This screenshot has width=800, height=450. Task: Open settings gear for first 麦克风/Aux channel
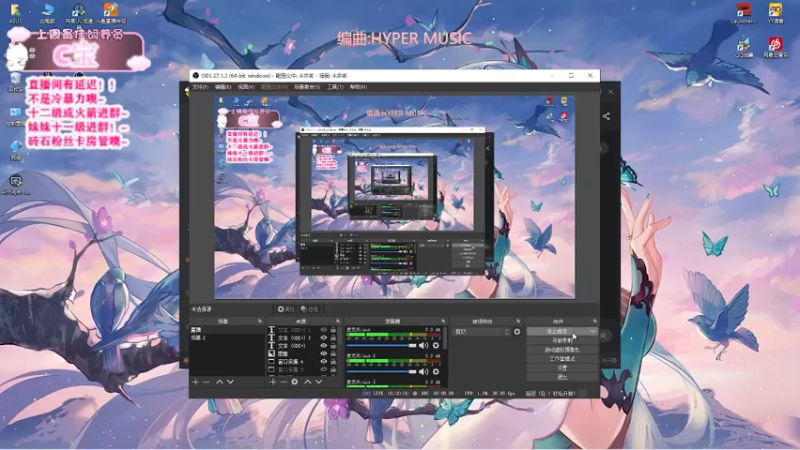click(x=436, y=345)
